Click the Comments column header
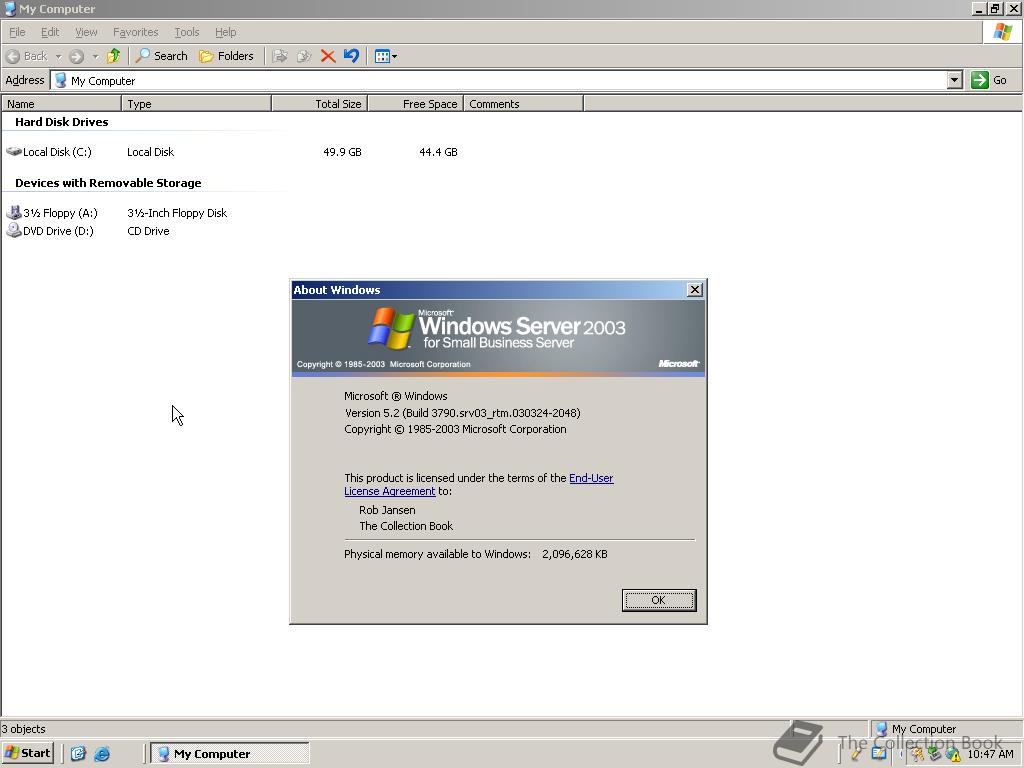Viewport: 1024px width, 768px height. [523, 104]
